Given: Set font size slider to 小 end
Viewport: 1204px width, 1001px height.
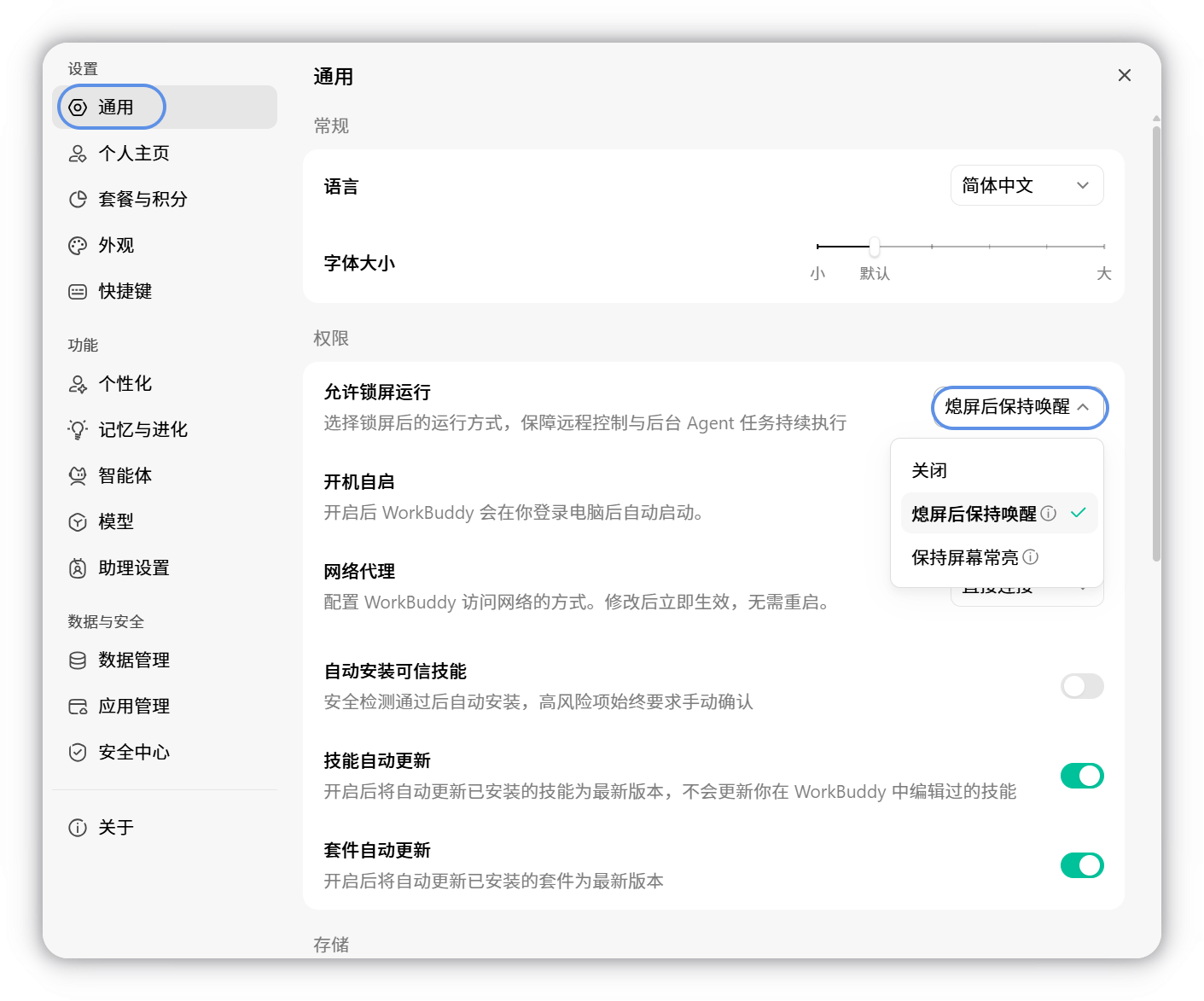Looking at the screenshot, I should [x=817, y=247].
